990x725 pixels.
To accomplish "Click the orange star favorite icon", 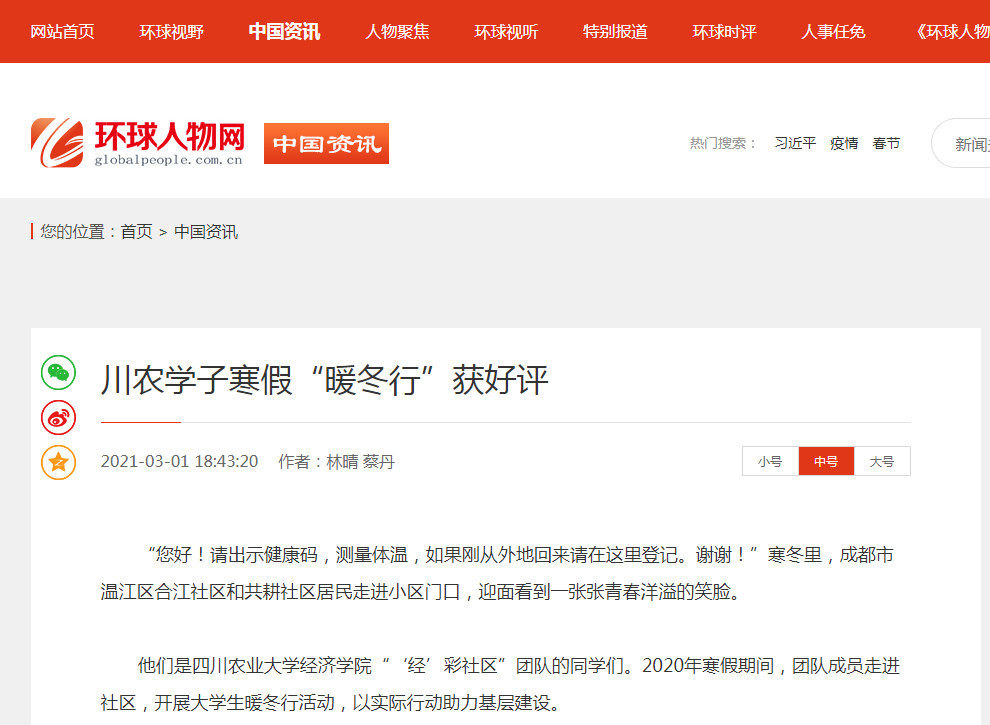I will click(59, 462).
